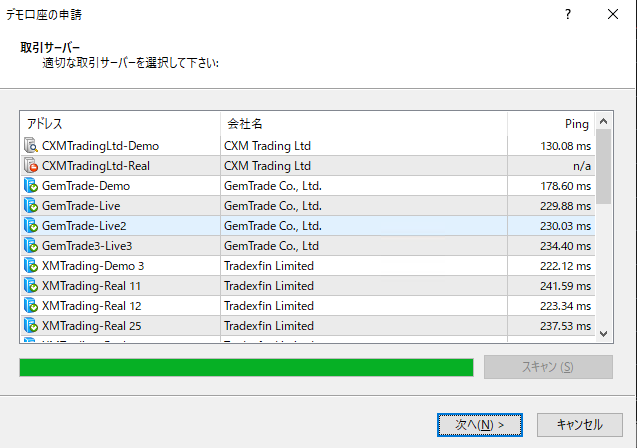Select the GemTrade-Live2 address

84,226
